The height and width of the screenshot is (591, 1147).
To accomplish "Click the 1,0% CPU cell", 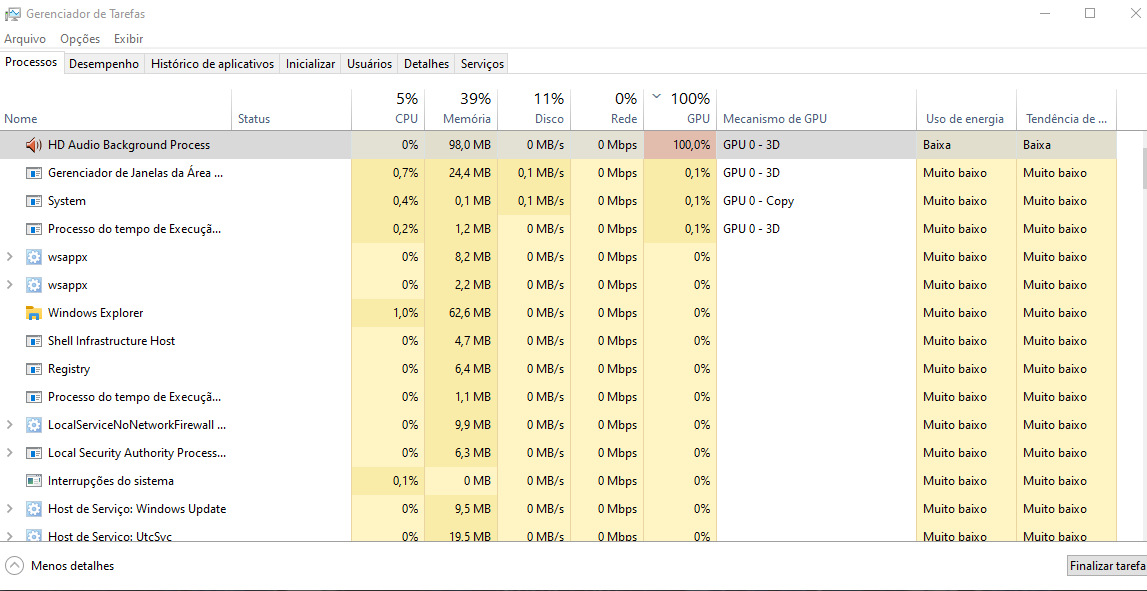I will (388, 313).
